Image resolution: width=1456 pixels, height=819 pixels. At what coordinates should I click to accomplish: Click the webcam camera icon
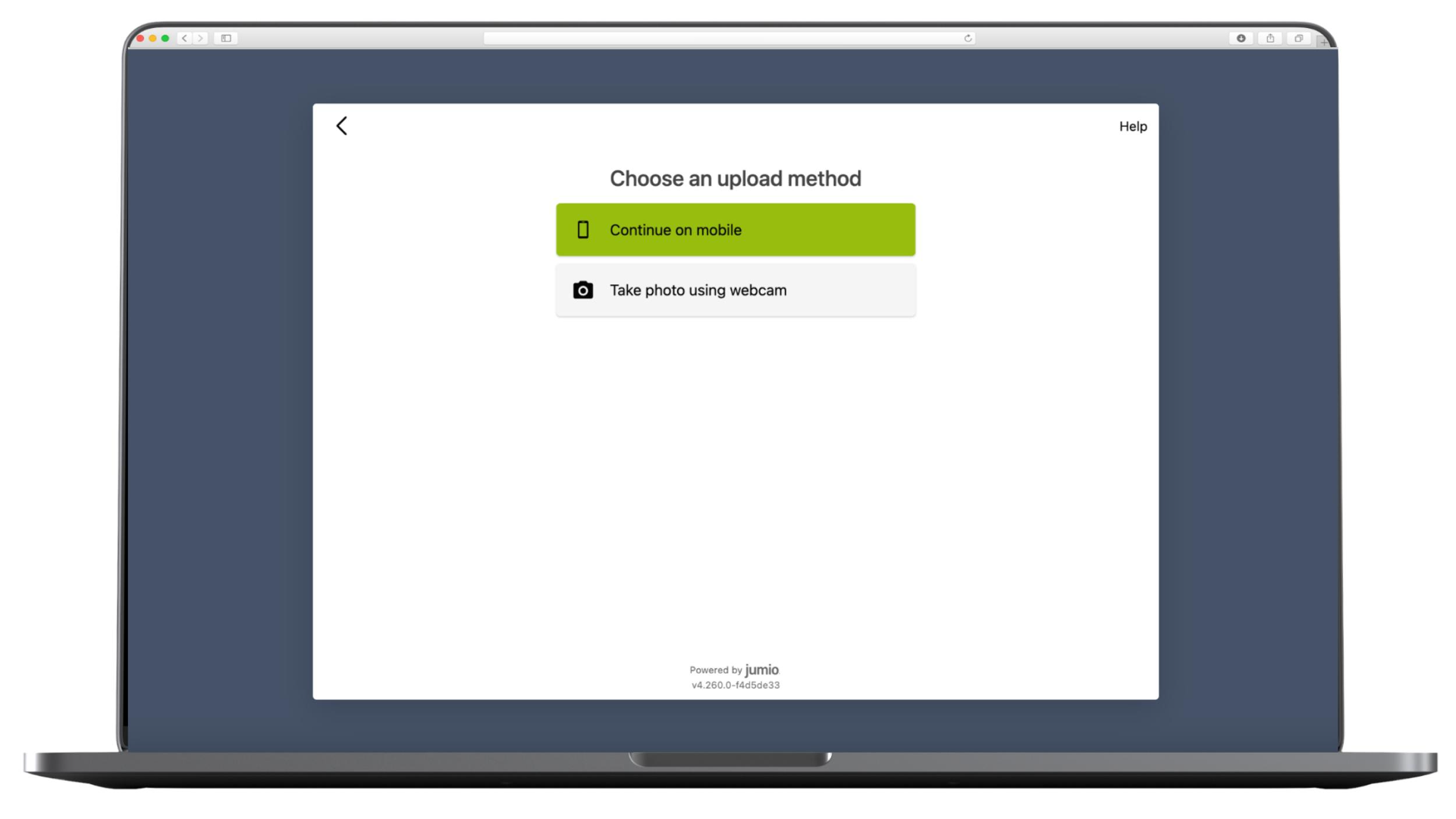click(x=582, y=290)
